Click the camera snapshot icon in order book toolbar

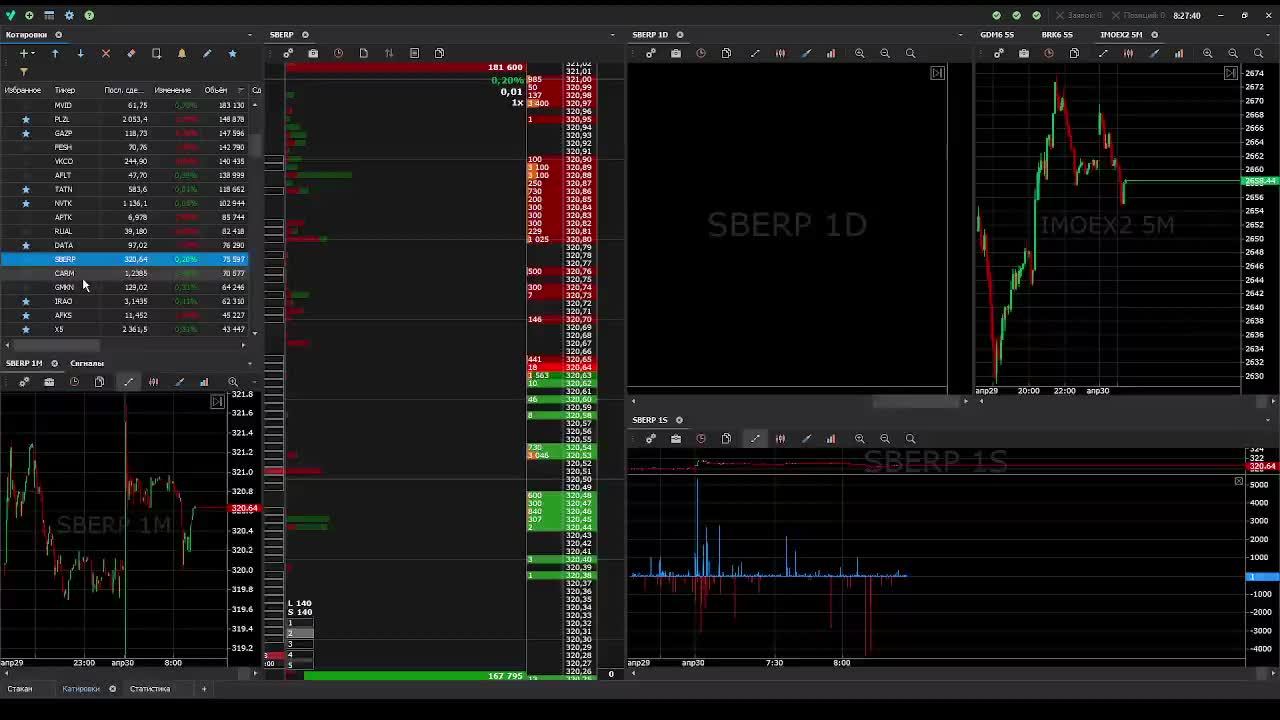[313, 53]
